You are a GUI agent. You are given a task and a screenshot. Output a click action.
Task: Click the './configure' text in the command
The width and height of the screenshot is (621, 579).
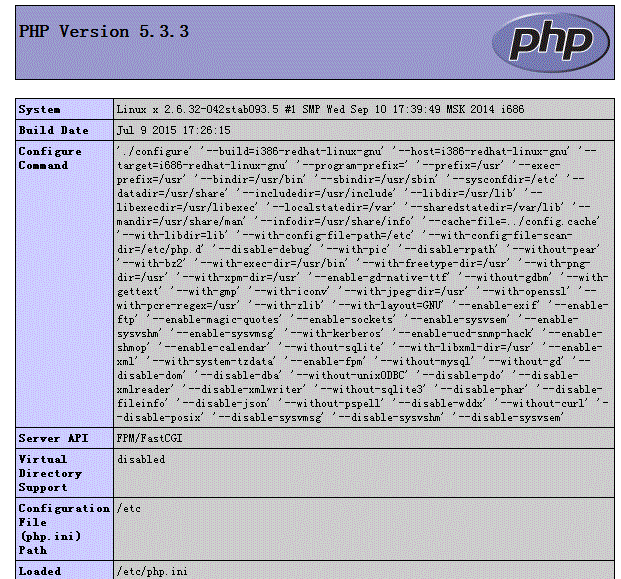click(154, 152)
